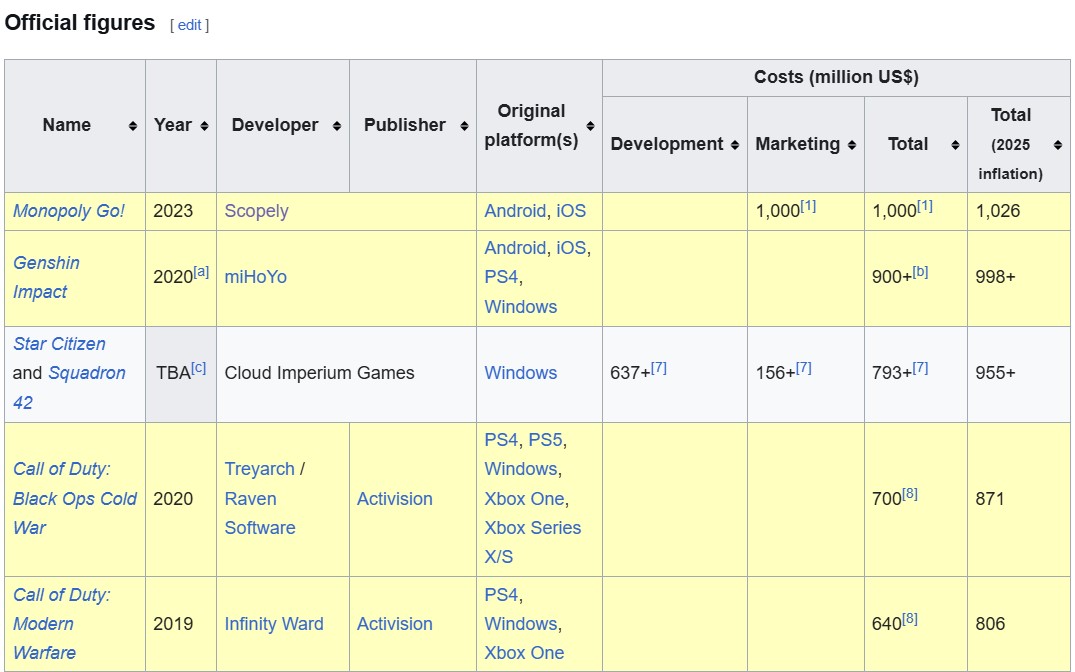Viewport: 1075px width, 672px height.
Task: Sort table by Year column arrows
Action: pos(204,125)
